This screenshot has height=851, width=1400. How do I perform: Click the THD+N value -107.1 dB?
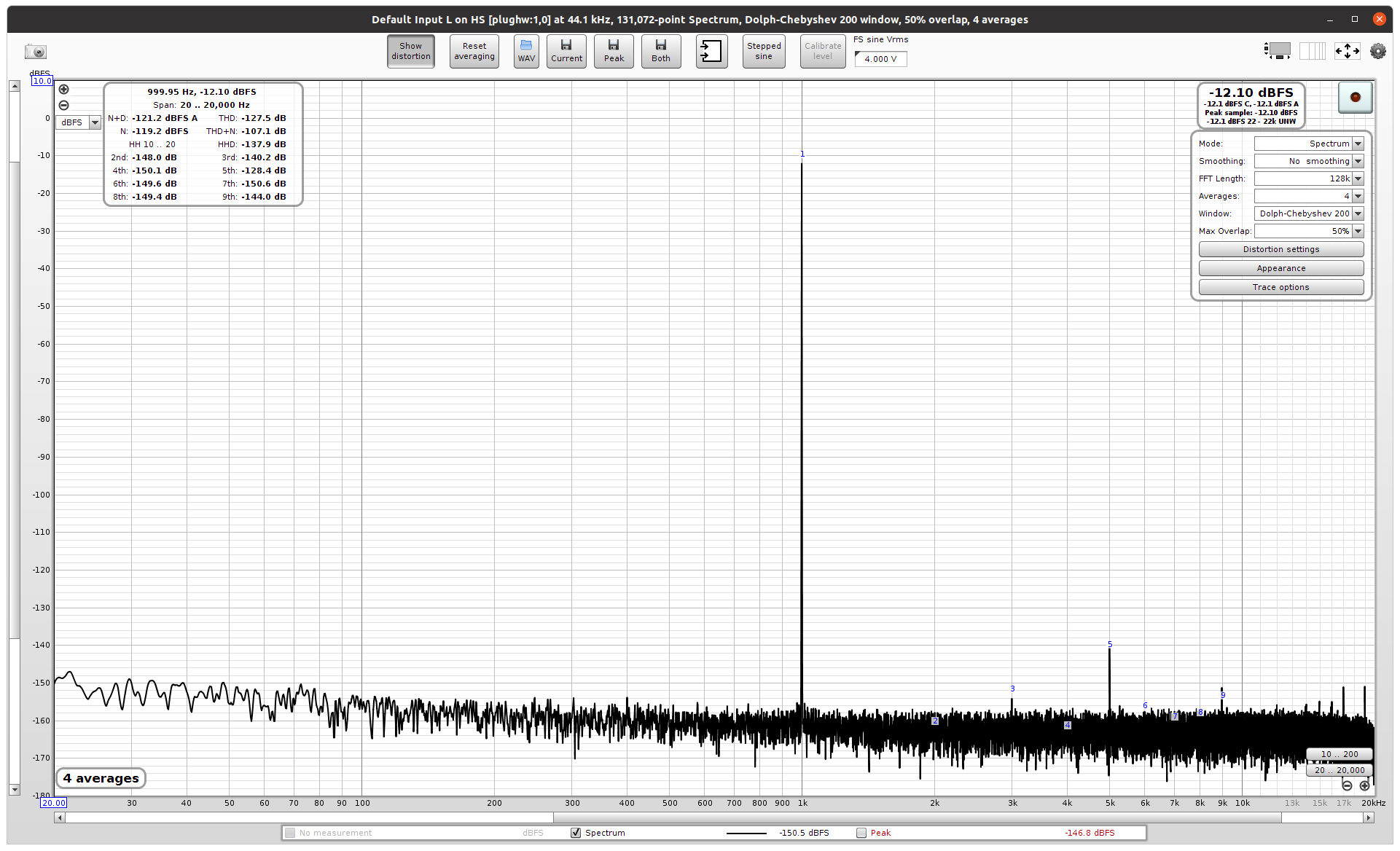point(264,131)
